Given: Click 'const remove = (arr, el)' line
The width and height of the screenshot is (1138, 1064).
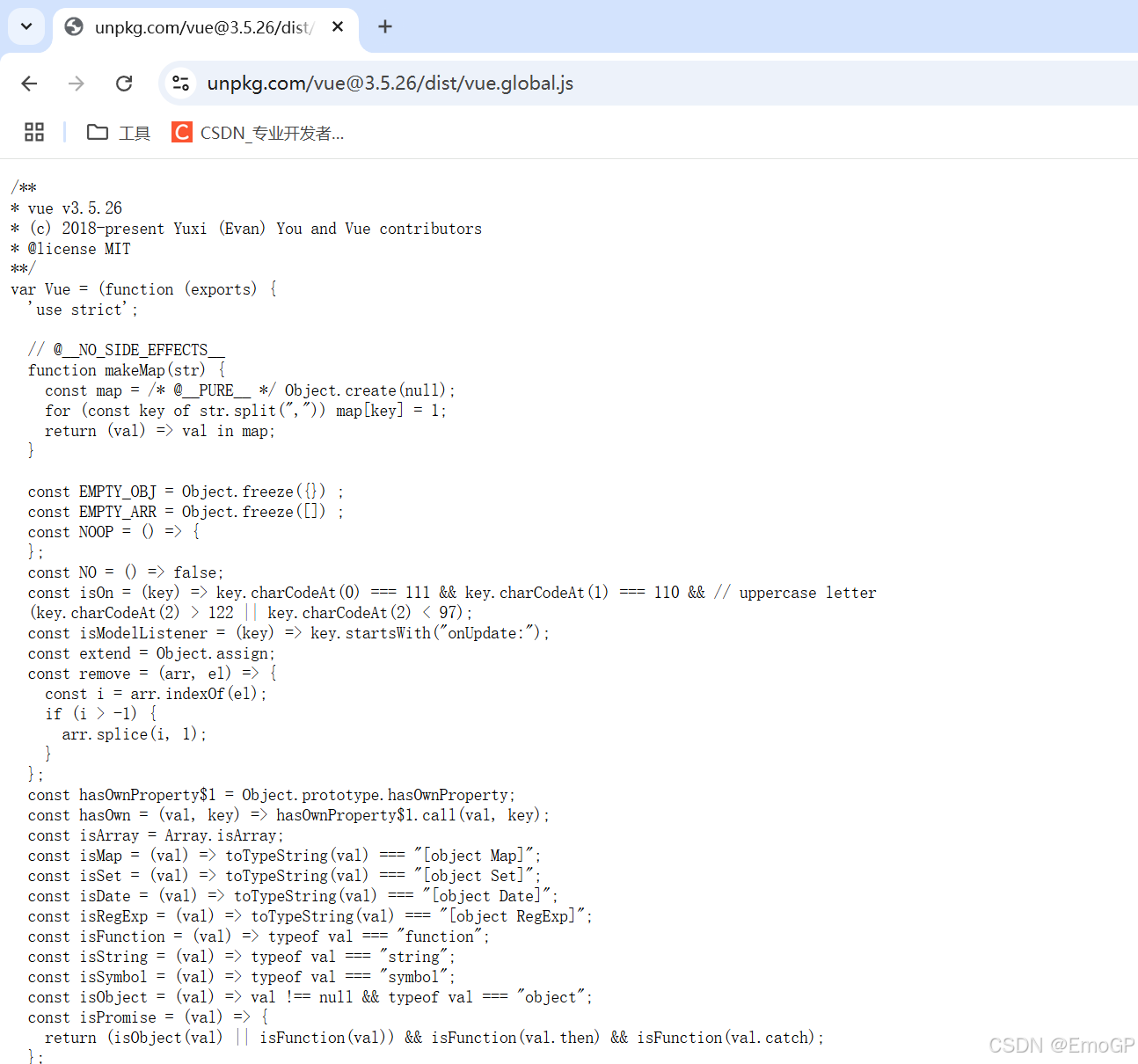Looking at the screenshot, I should point(152,674).
